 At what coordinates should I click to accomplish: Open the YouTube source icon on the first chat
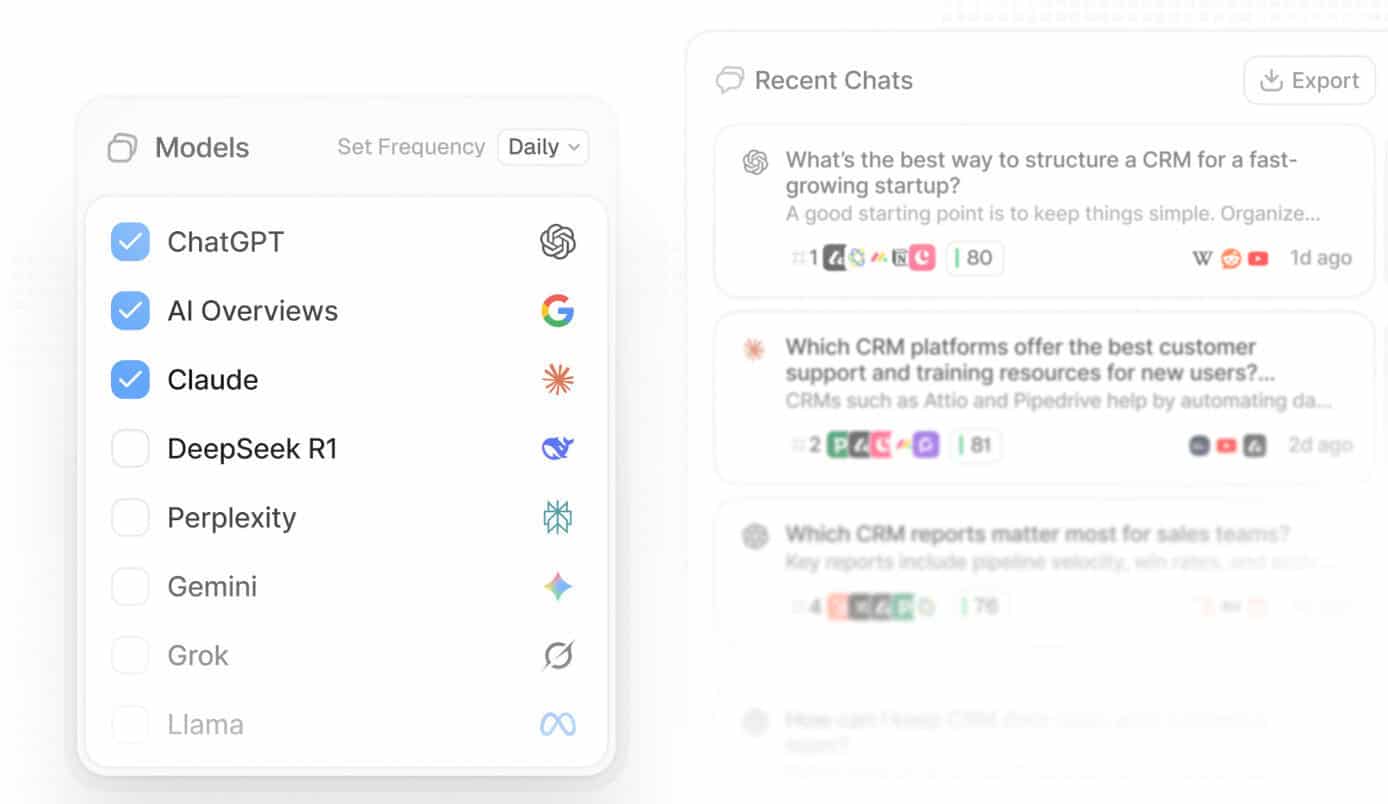[1257, 257]
